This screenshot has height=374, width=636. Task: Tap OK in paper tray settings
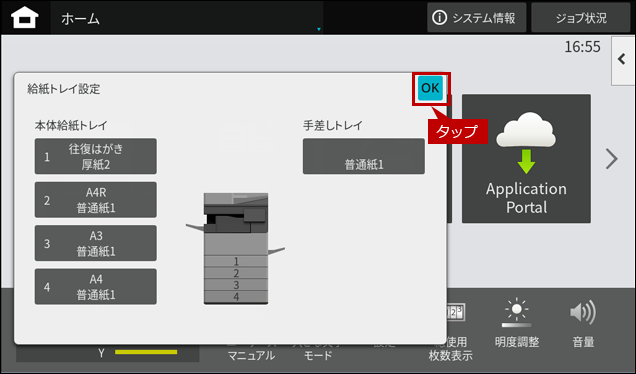(x=430, y=88)
